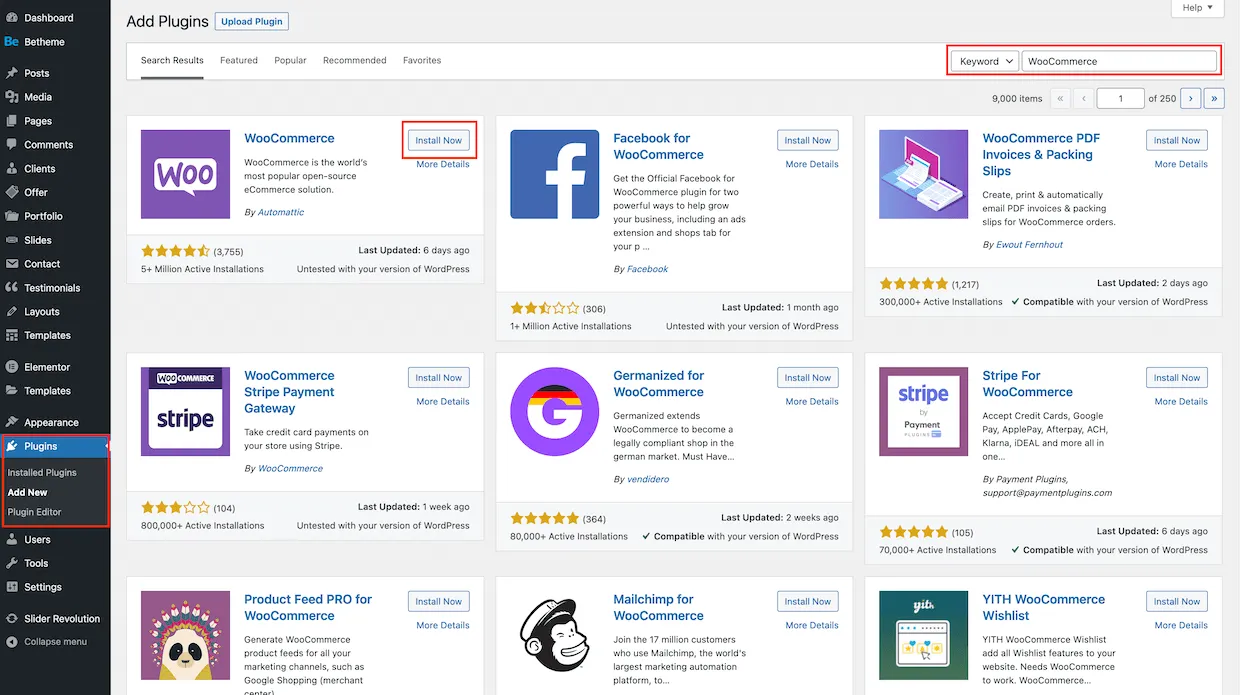Install Stripe For WooCommerce plugin
The width and height of the screenshot is (1240, 695).
click(x=1177, y=378)
